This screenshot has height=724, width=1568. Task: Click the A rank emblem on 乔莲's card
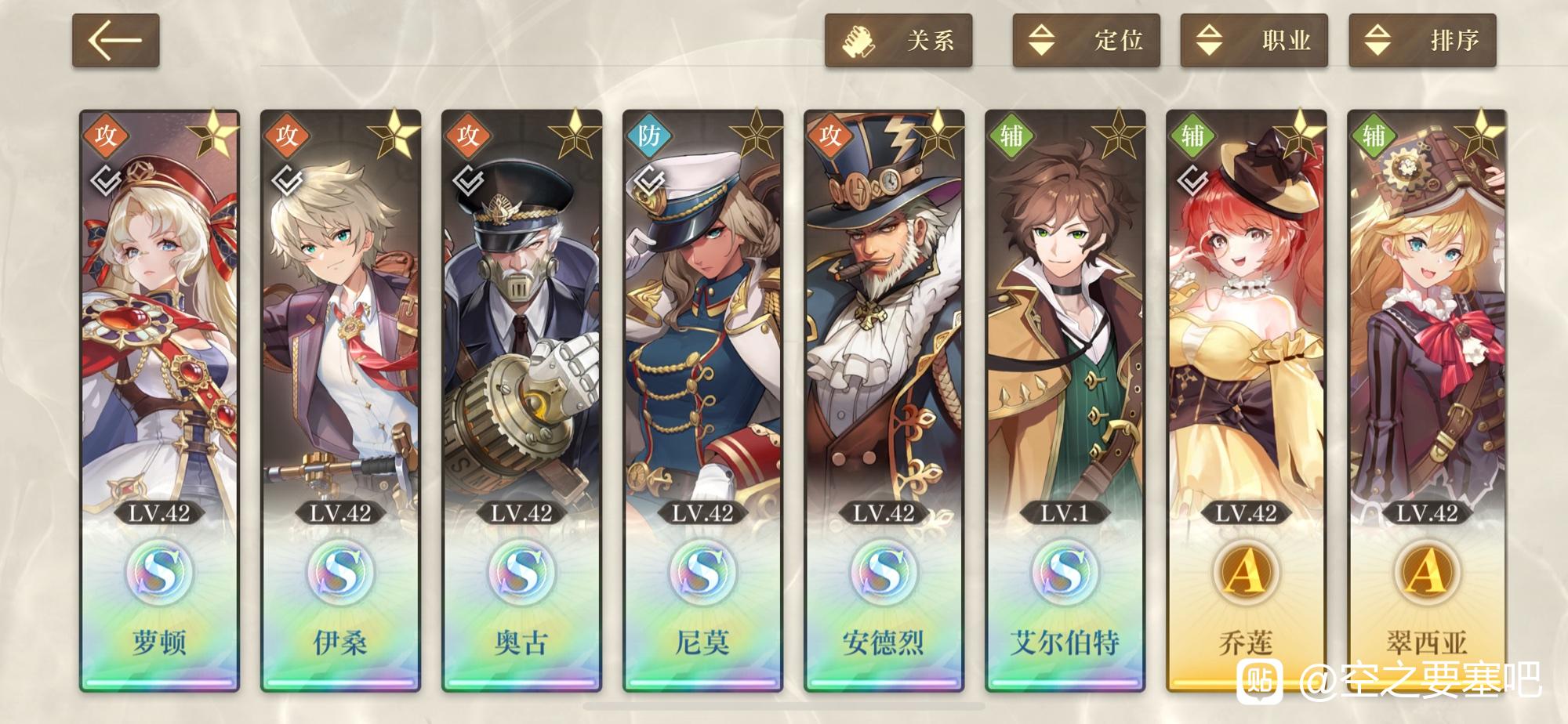click(x=1246, y=573)
